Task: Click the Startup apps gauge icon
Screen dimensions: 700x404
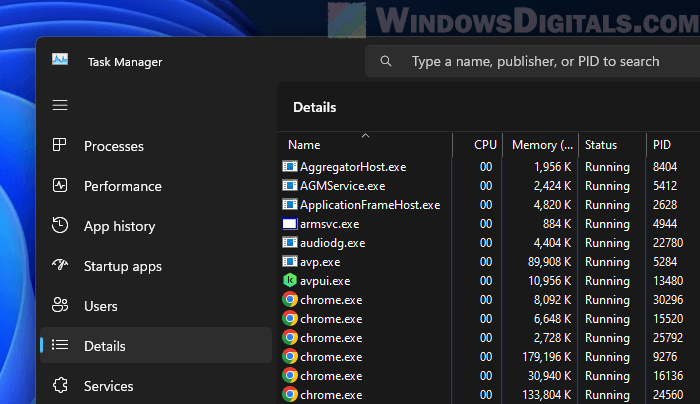Action: tap(60, 265)
